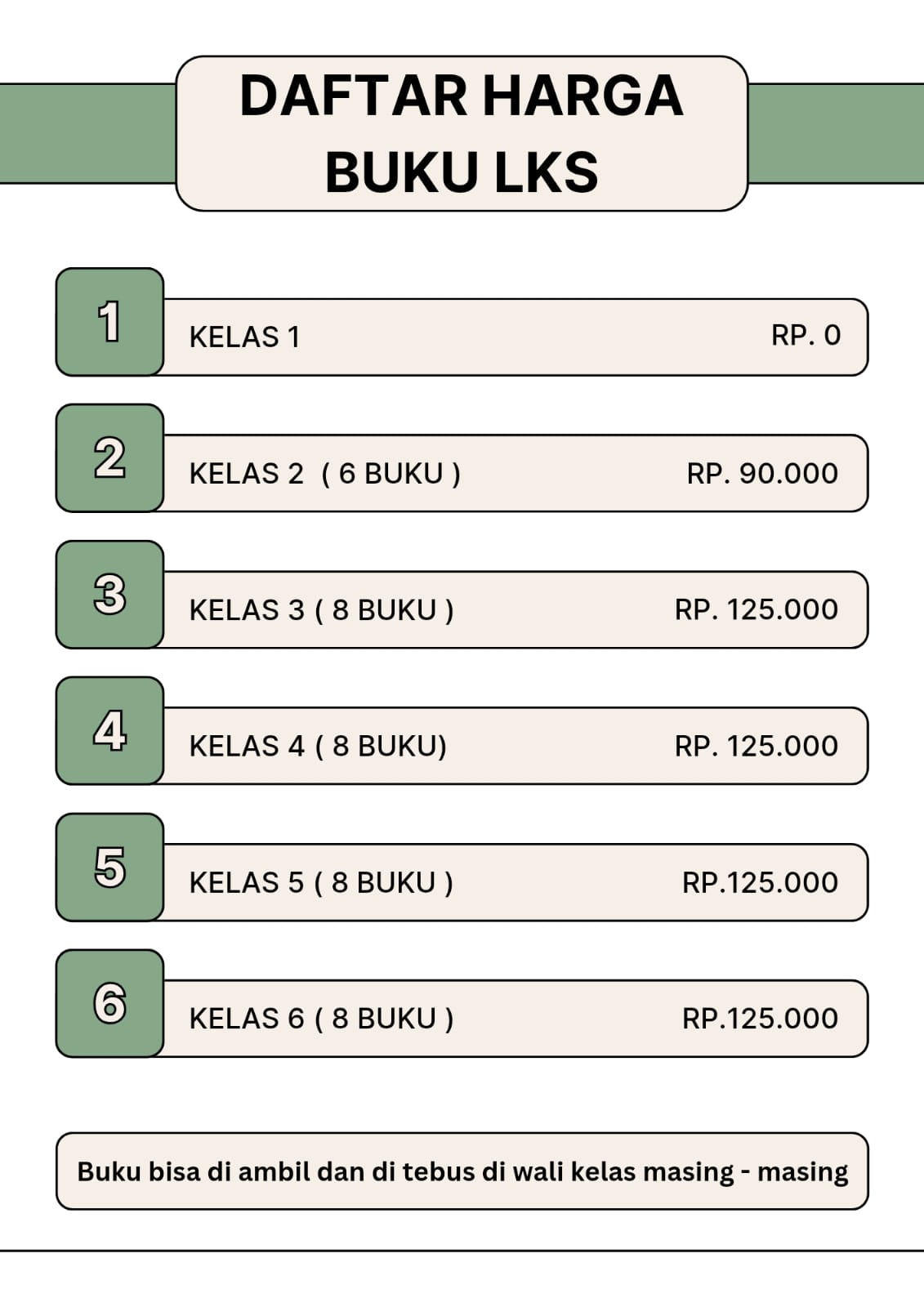Click the KELAS 6 ( 8 BUKU ) text

(321, 1019)
